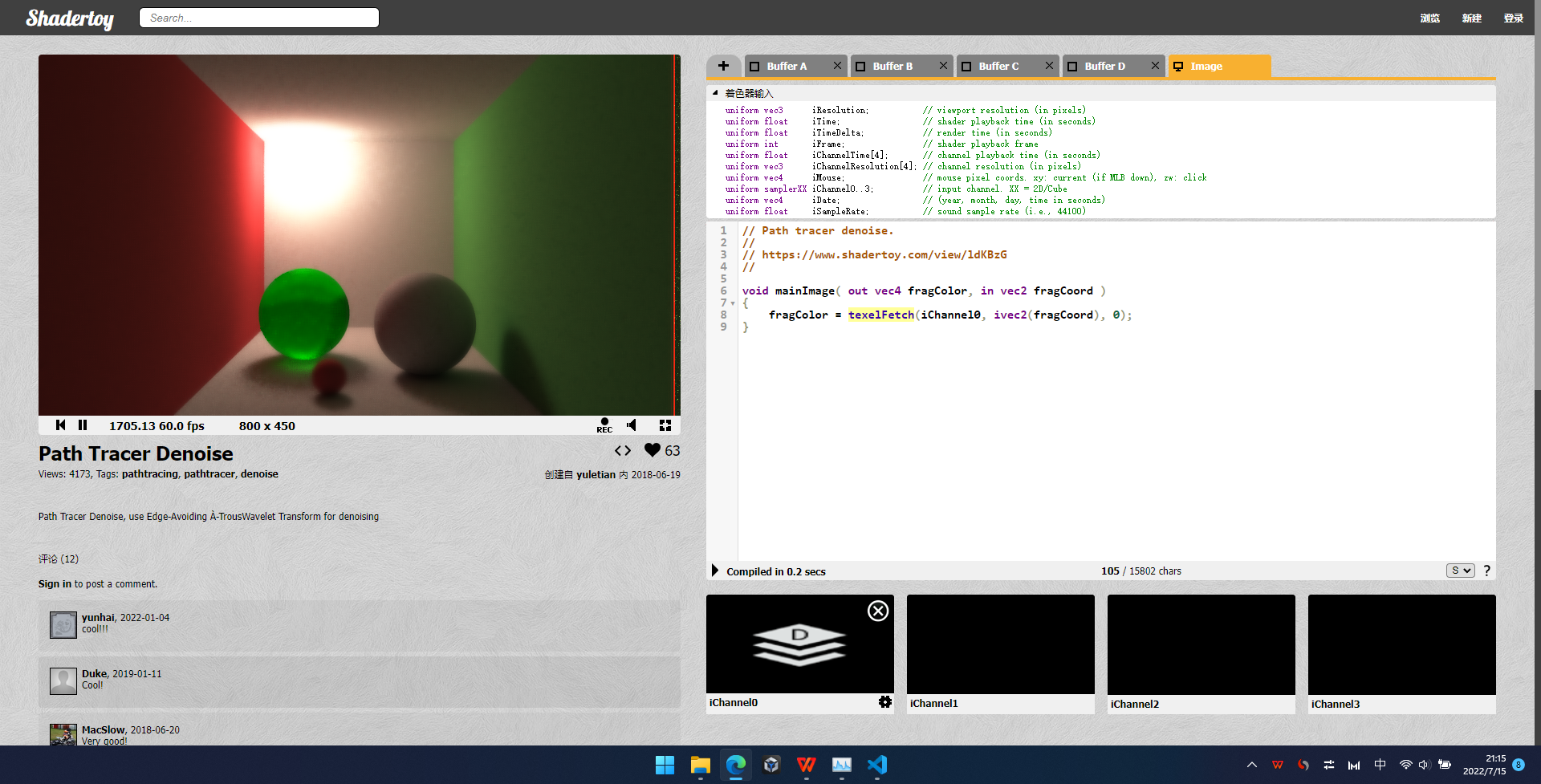Viewport: 1541px width, 784px height.
Task: Select the empty iChannel1 slot
Action: pos(1000,644)
